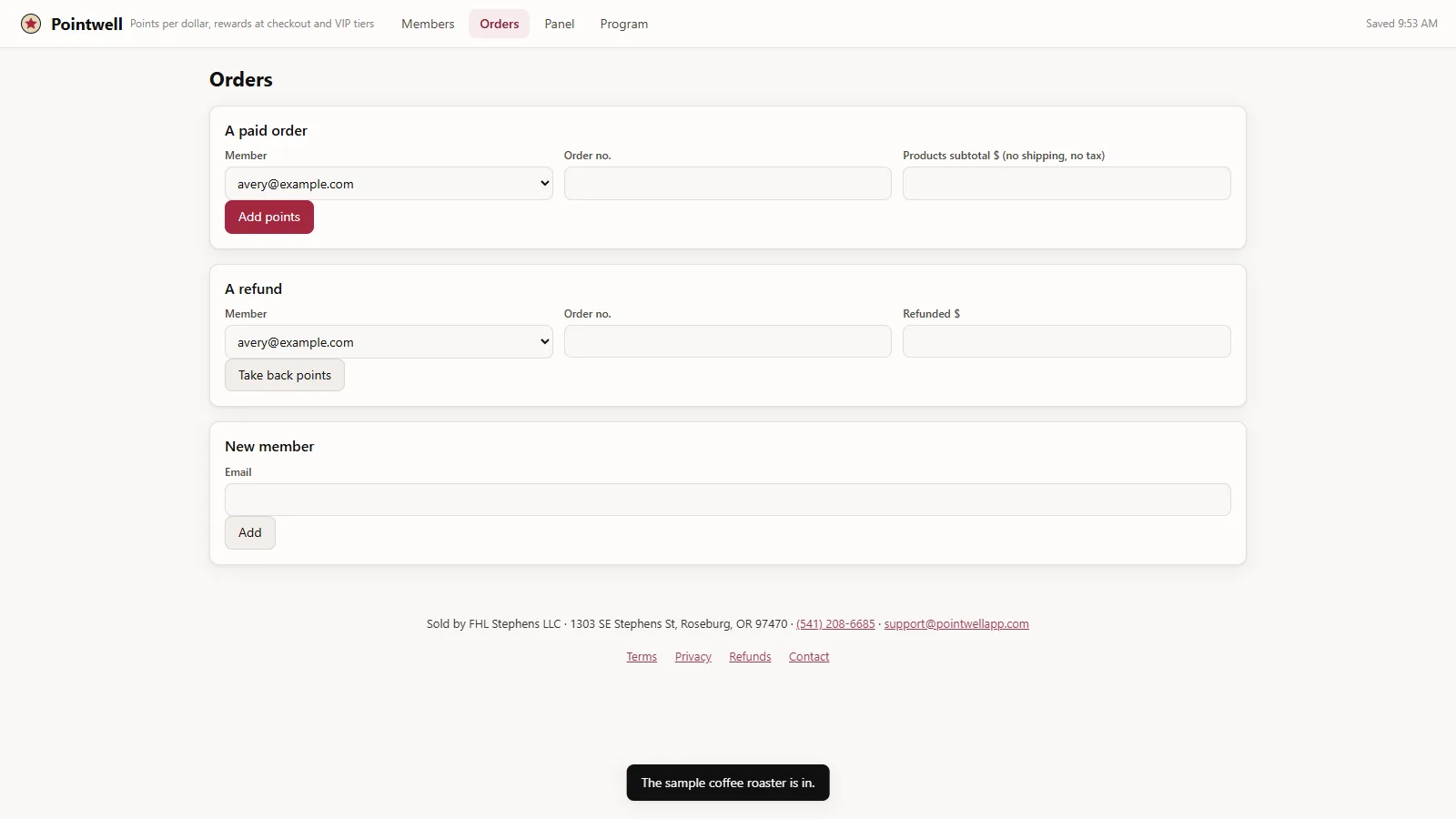Click the Take back points button

coord(285,375)
